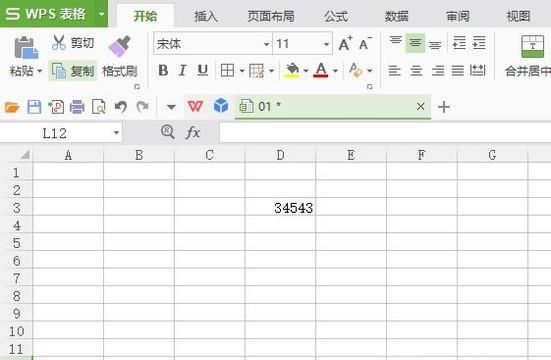551x360 pixels.
Task: Increase font size with A+ icon
Action: pyautogui.click(x=345, y=44)
